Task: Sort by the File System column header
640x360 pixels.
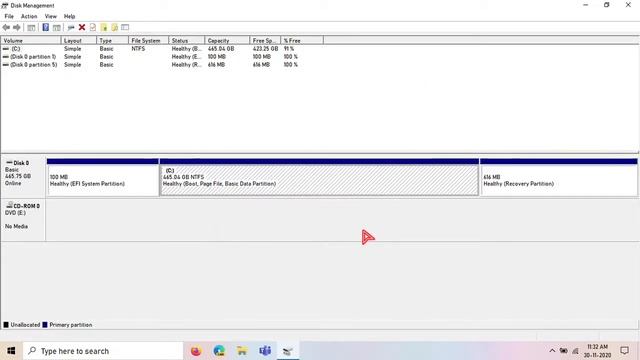Action: pos(149,40)
